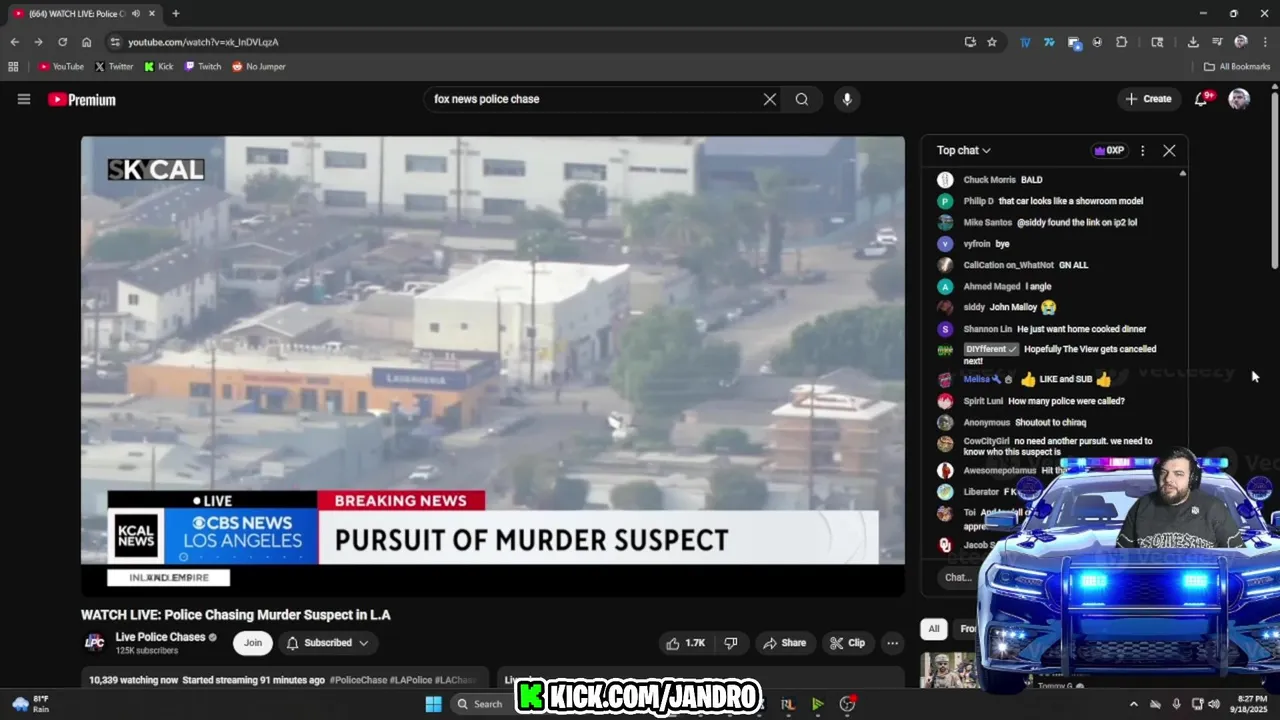1280x720 pixels.
Task: Open Live Police Chases channel avatar
Action: 95,642
